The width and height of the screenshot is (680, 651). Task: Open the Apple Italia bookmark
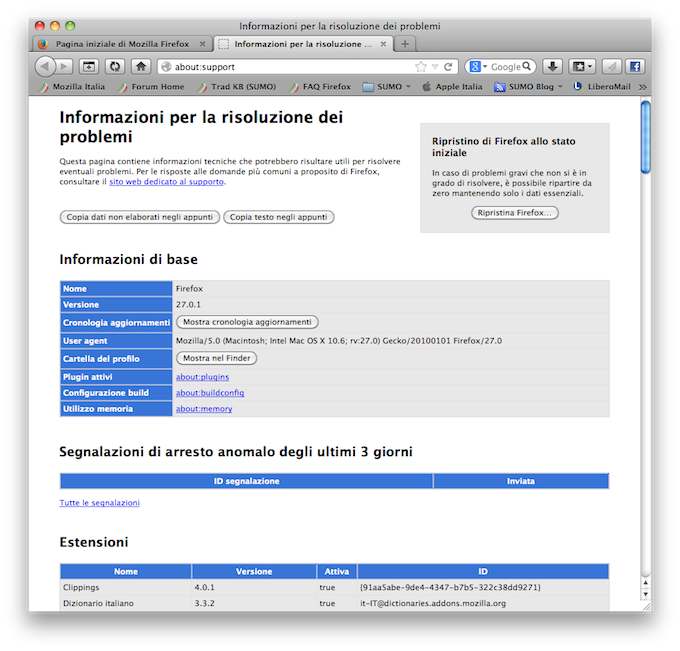[452, 87]
